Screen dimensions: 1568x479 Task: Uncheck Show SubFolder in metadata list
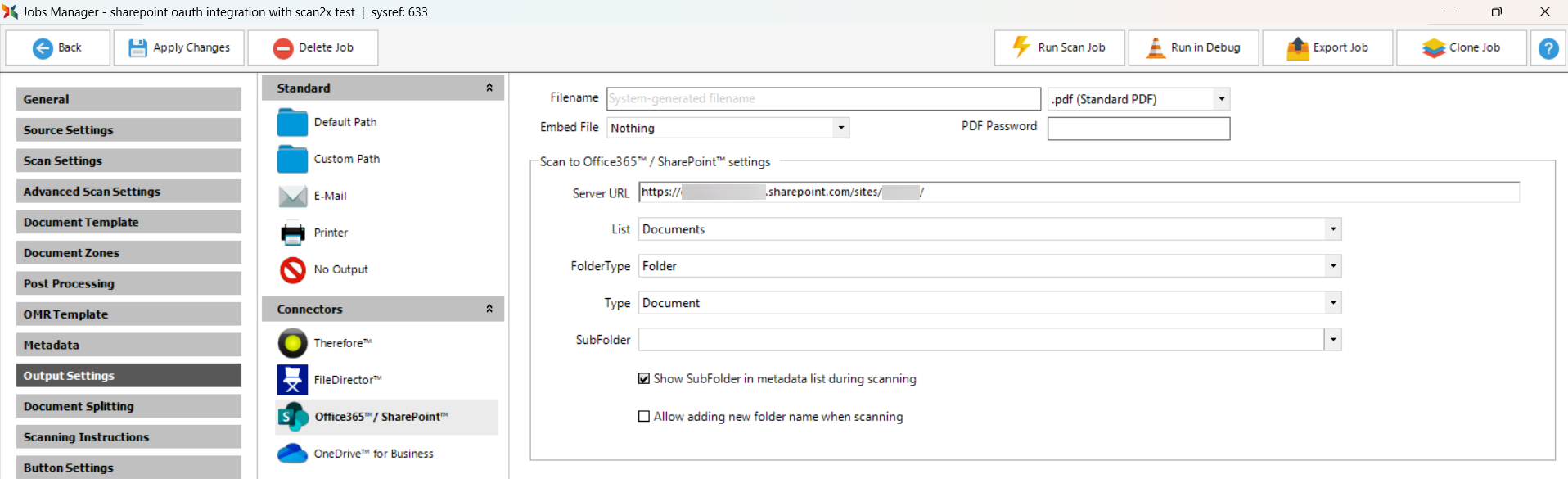[644, 379]
